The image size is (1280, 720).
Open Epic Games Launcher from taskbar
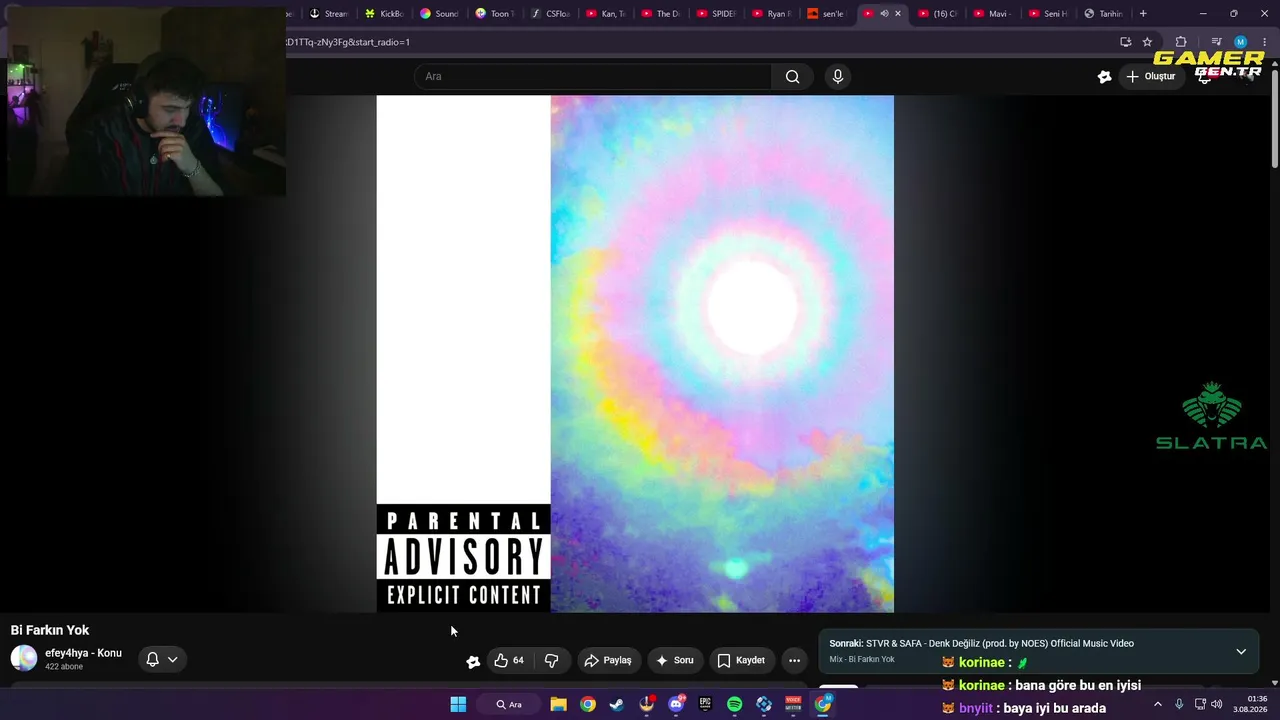tap(705, 704)
